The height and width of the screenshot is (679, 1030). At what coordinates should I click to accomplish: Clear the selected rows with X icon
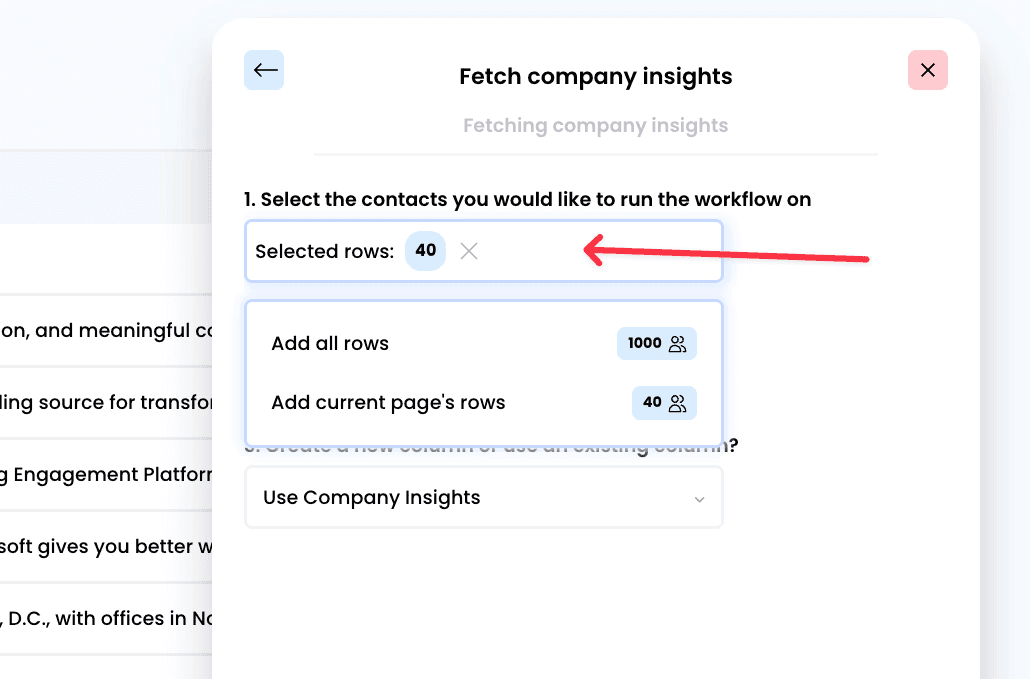(x=469, y=251)
